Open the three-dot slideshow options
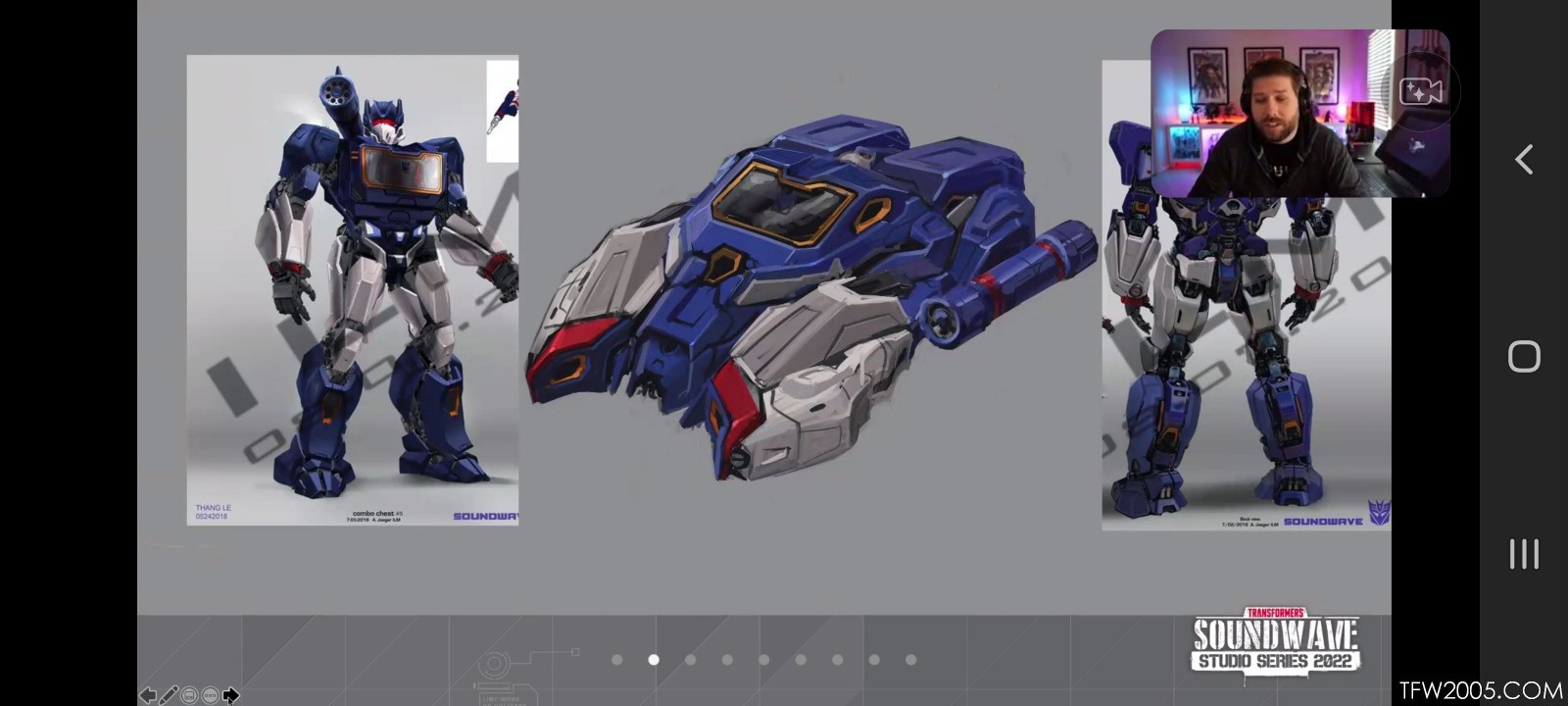 (x=210, y=695)
